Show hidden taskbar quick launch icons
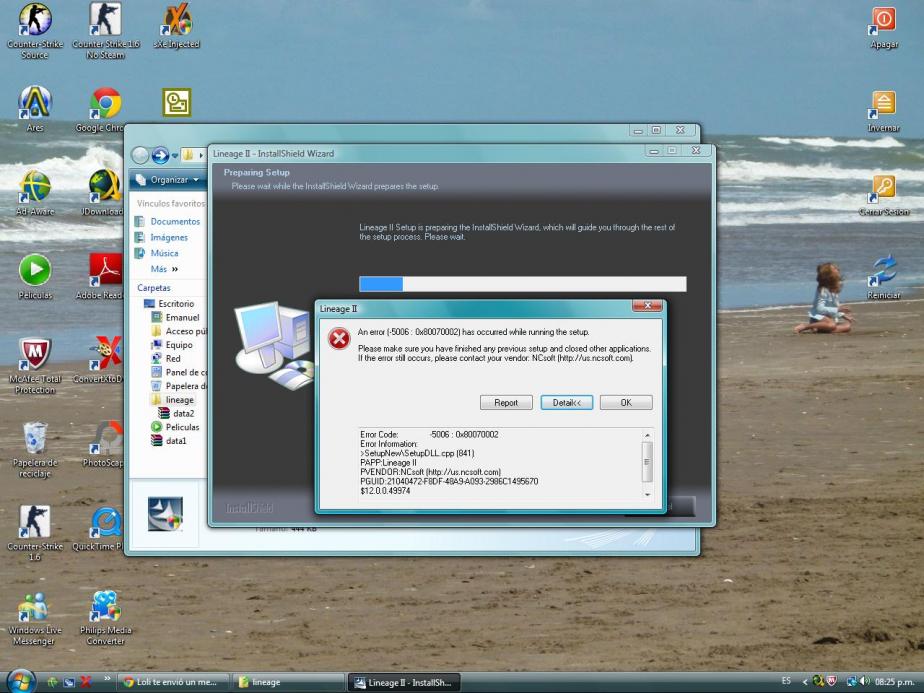 coord(107,678)
